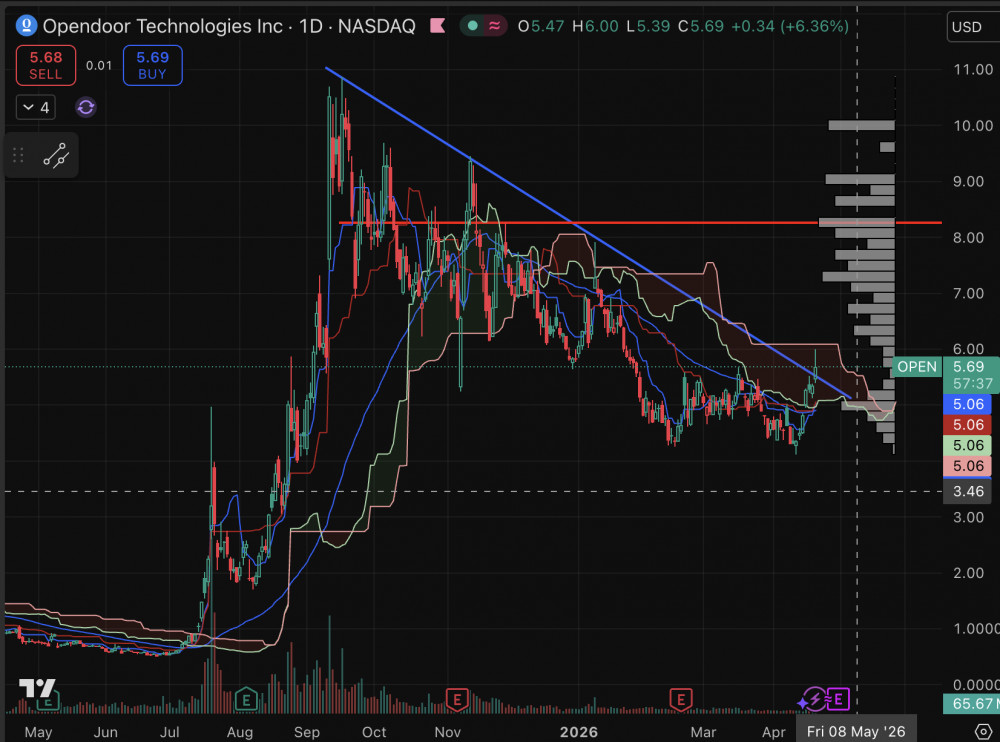Click the Opendoor symbol logo icon
1000x742 pixels.
(x=27, y=26)
